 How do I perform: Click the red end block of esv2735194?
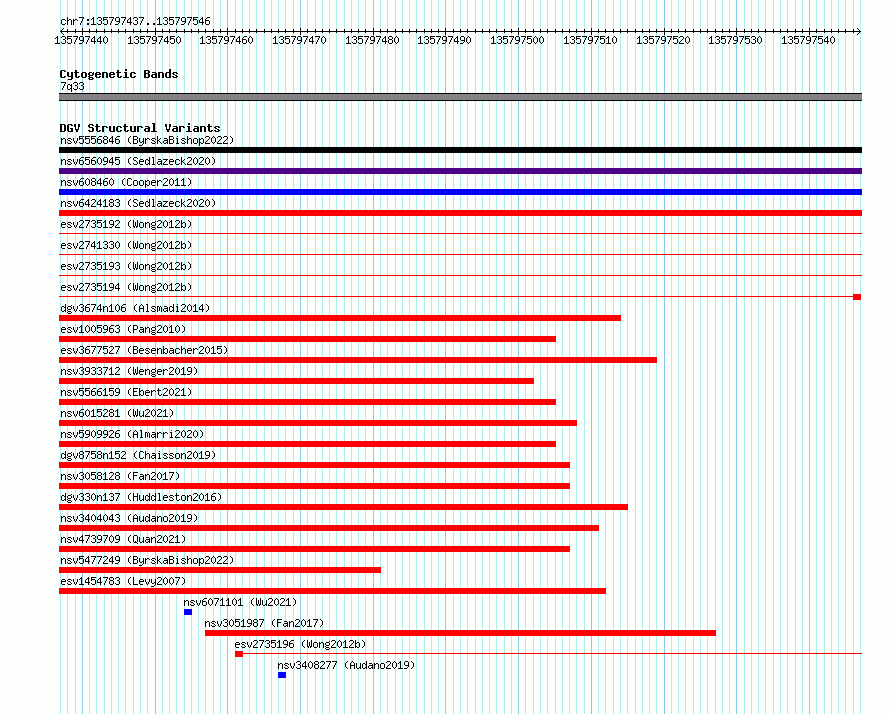point(857,297)
